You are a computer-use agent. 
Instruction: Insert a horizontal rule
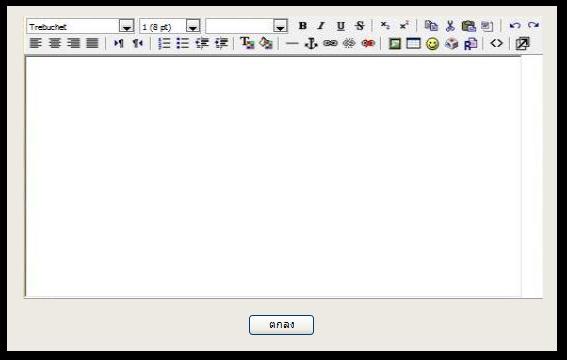pyautogui.click(x=292, y=44)
